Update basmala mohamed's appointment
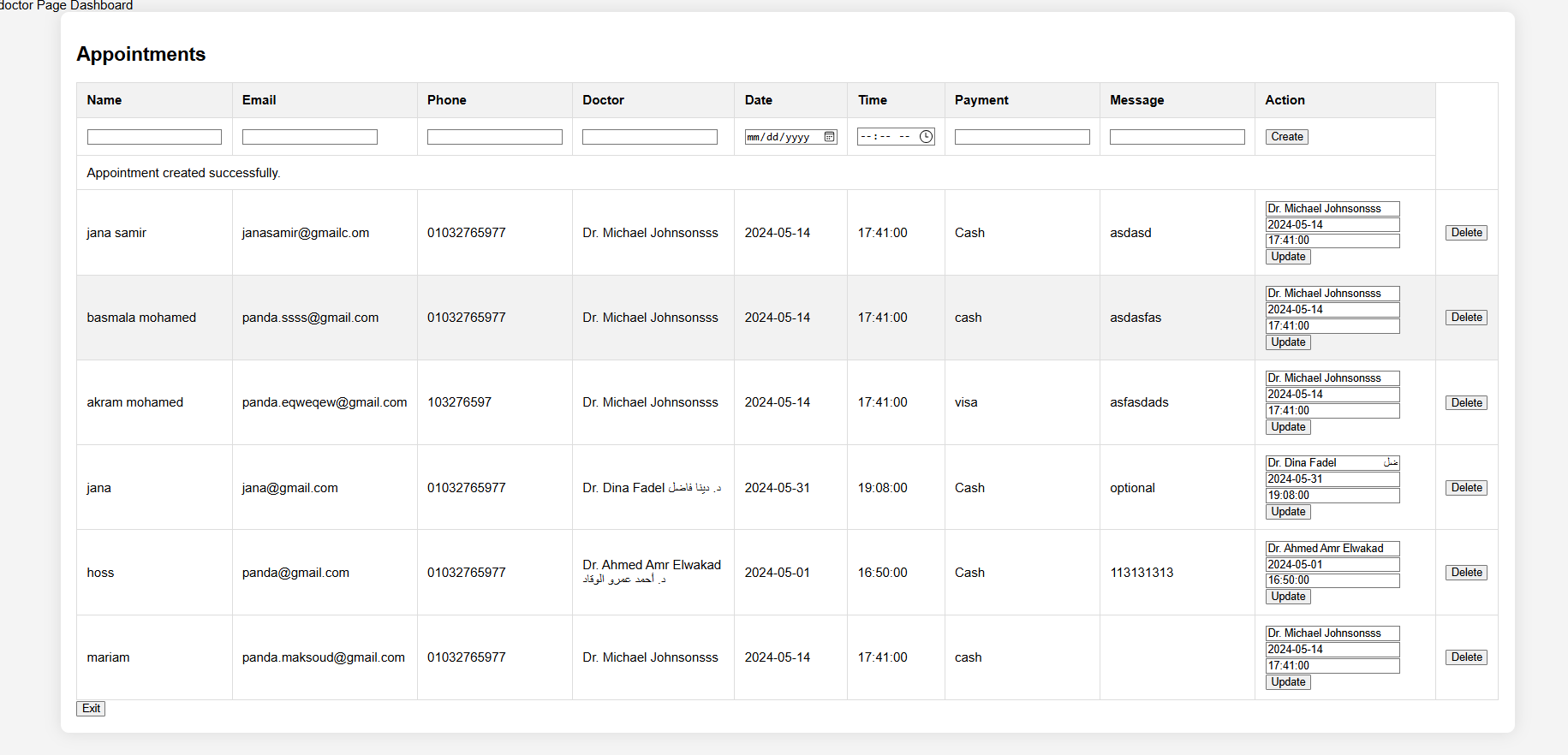Viewport: 1568px width, 755px height. coord(1288,342)
